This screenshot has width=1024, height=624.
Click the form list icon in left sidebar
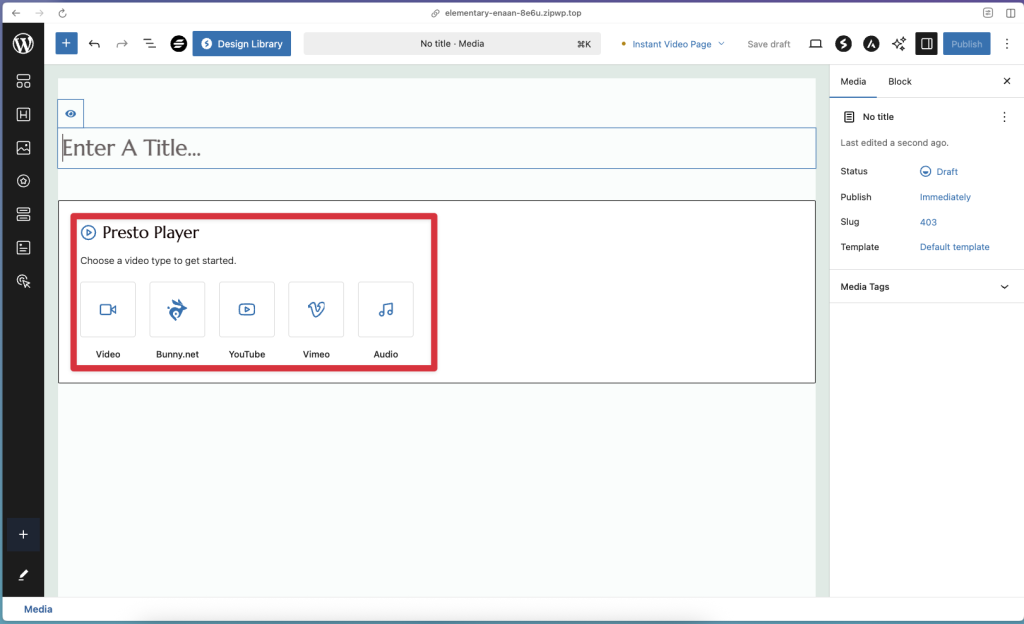coord(24,247)
